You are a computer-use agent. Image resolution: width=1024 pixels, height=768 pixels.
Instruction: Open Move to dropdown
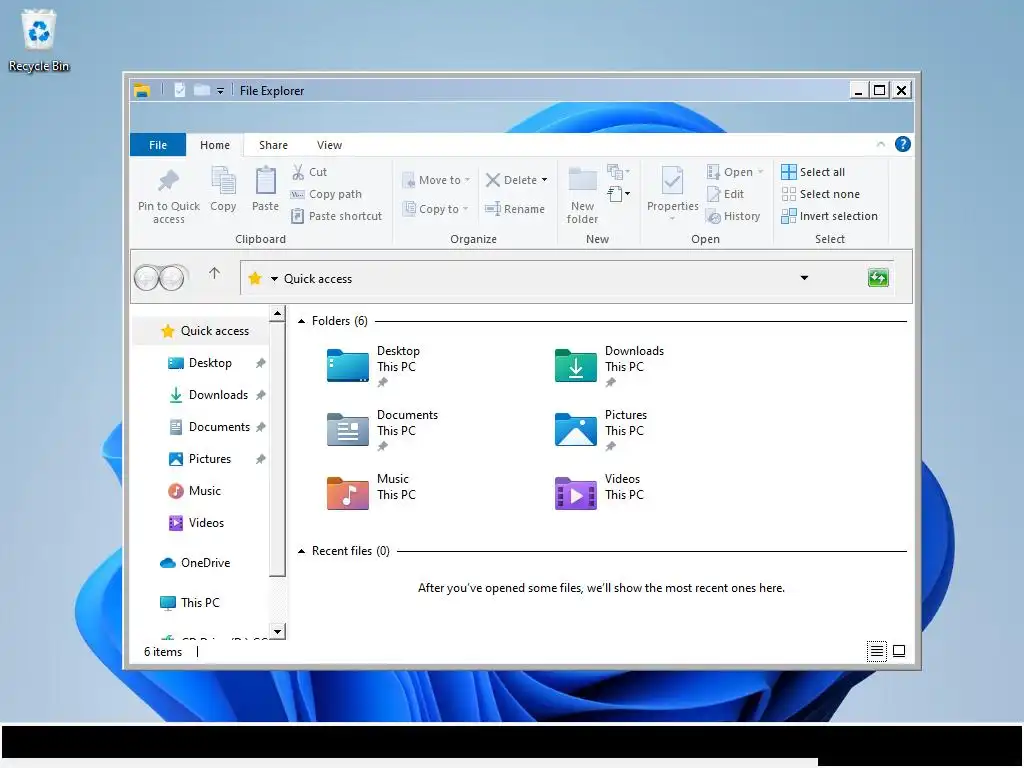point(436,180)
